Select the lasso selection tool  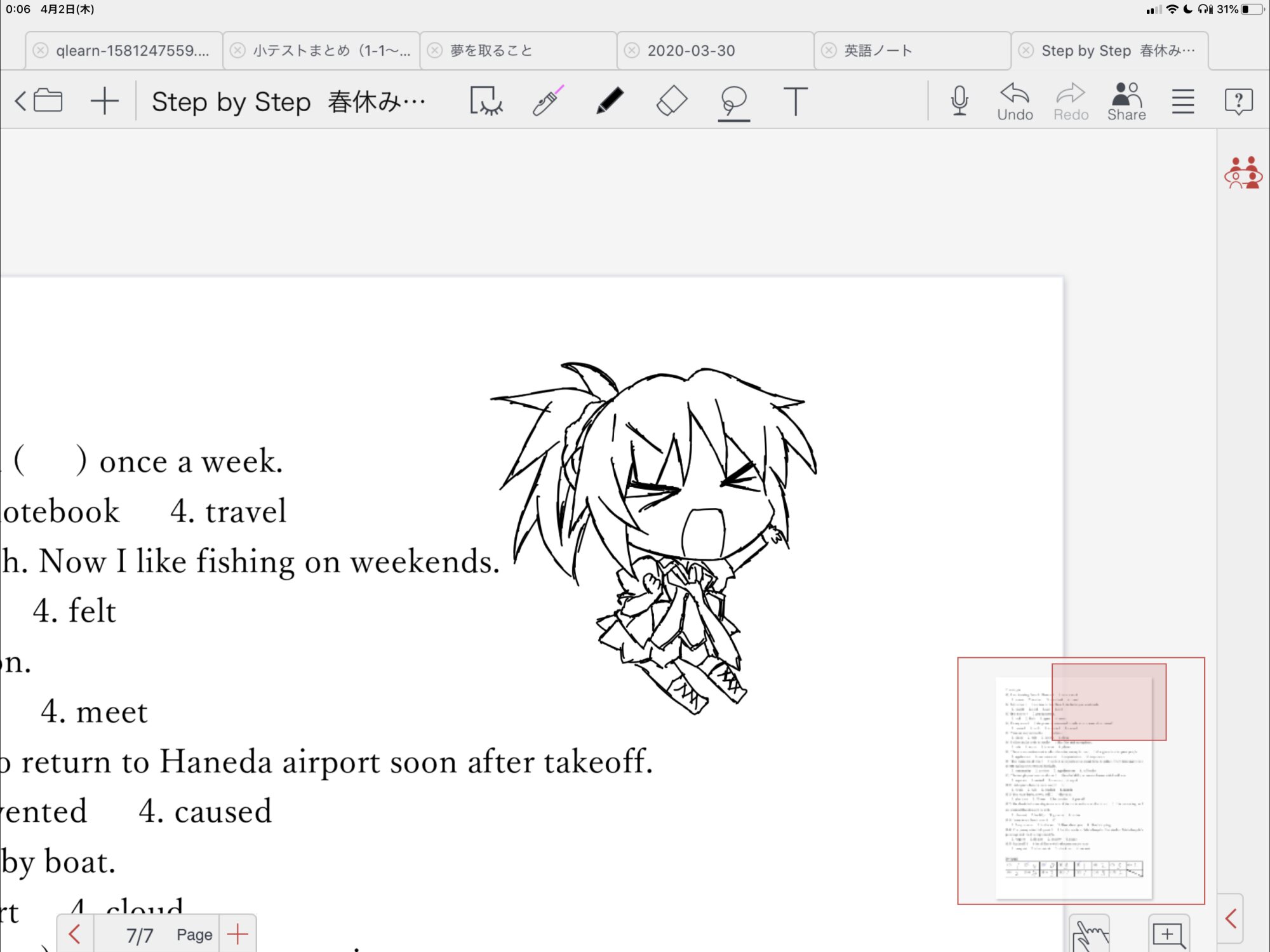733,101
